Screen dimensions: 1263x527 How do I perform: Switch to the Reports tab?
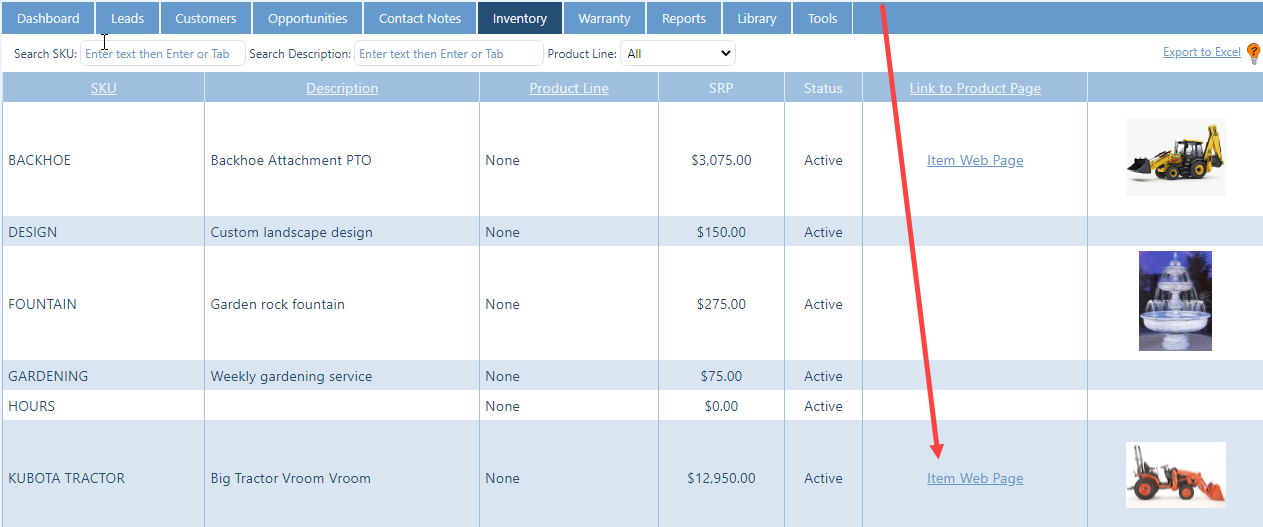[684, 18]
